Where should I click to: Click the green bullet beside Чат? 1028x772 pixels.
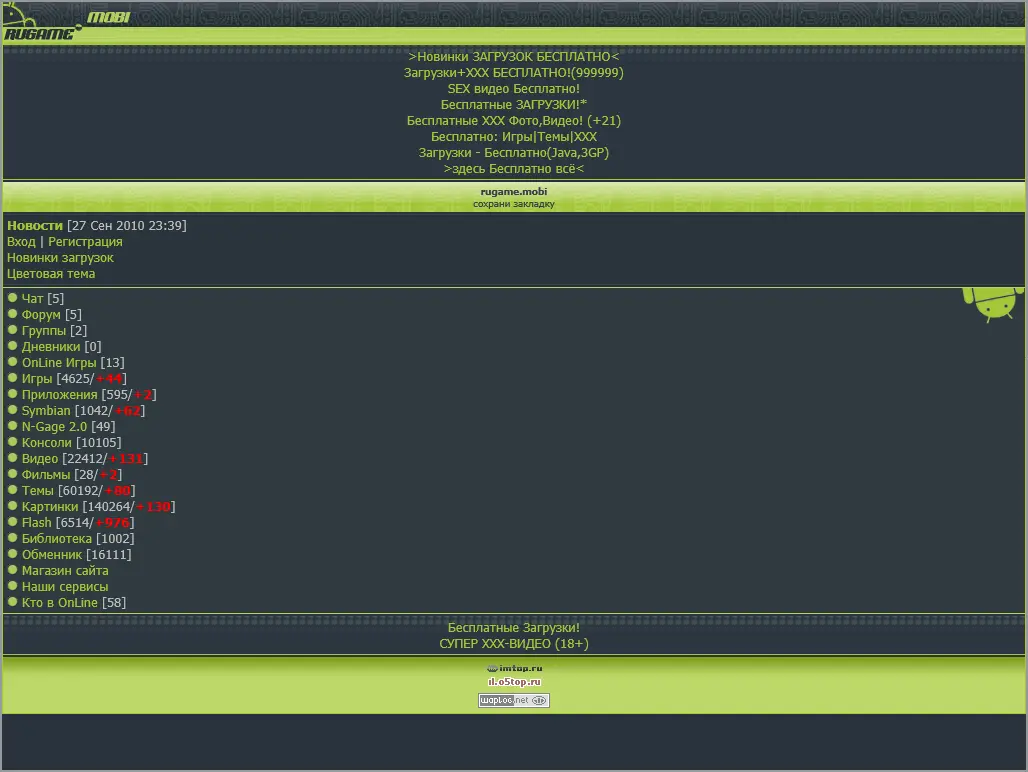(12, 298)
